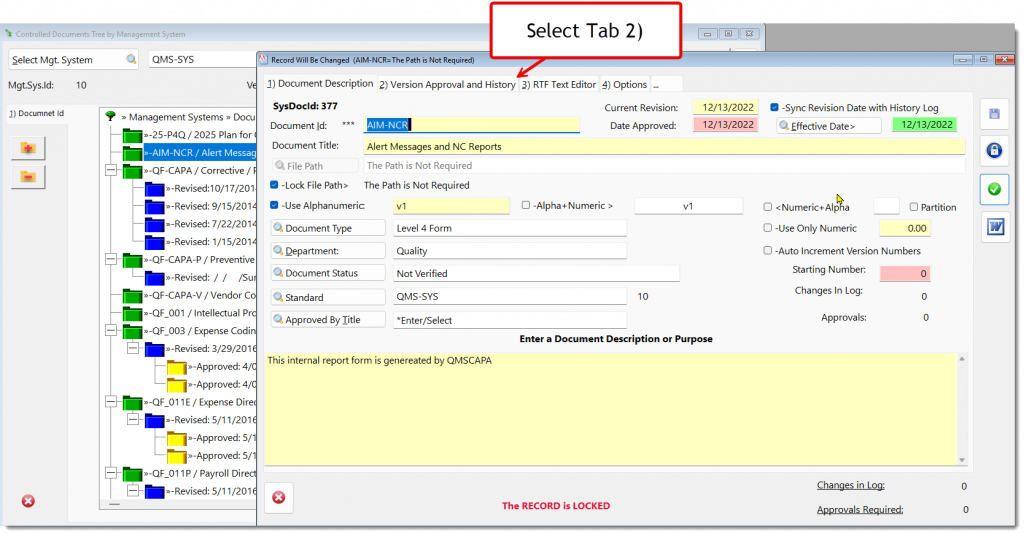
Task: Click magnifier icon on Standard button
Action: 279,297
